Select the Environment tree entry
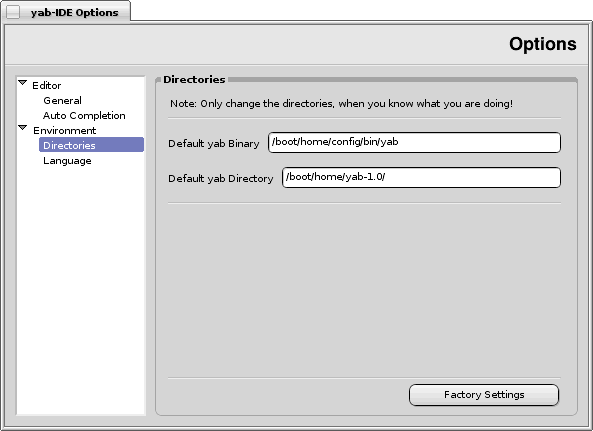Screen dimensions: 593x431 [x=65, y=130]
